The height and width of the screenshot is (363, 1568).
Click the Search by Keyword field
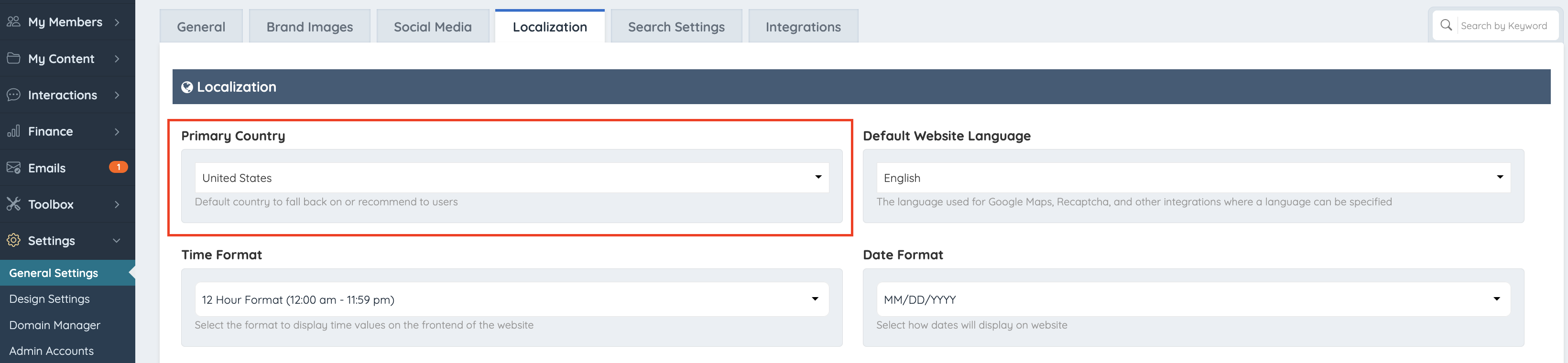[1503, 25]
